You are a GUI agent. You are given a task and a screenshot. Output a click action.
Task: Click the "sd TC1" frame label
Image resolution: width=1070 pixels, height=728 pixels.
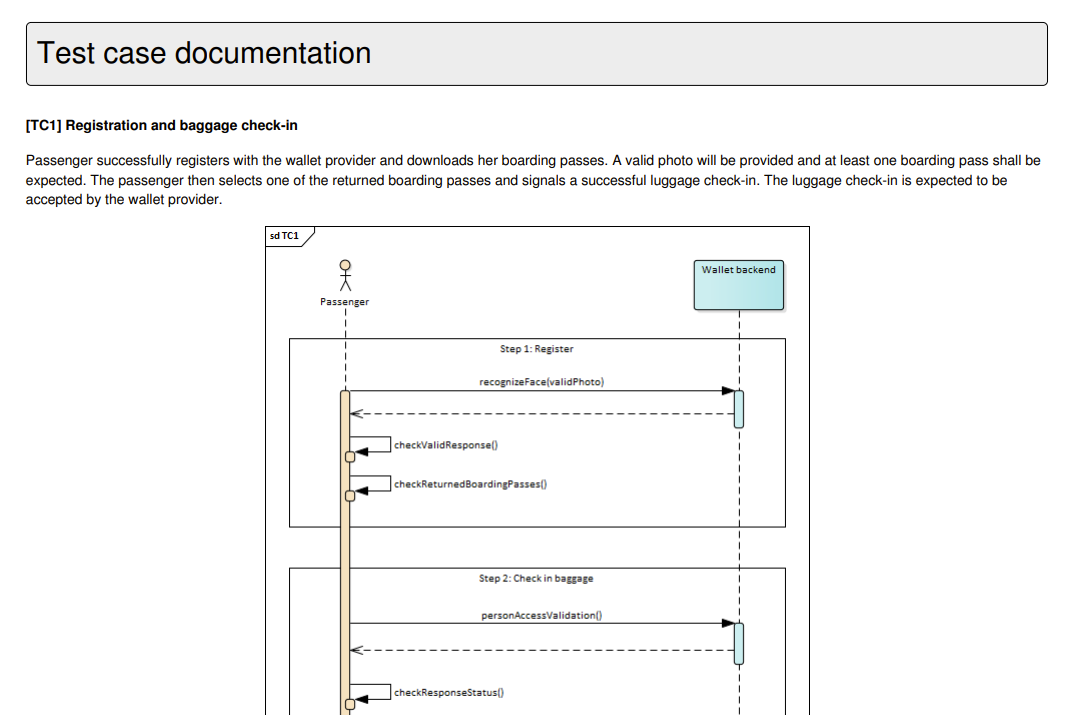(x=284, y=236)
